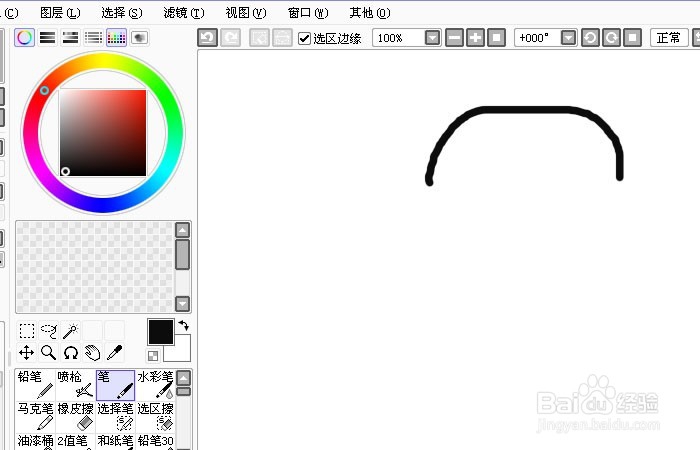
Task: Choose the 油漆桶 bucket tool
Action: (35, 442)
